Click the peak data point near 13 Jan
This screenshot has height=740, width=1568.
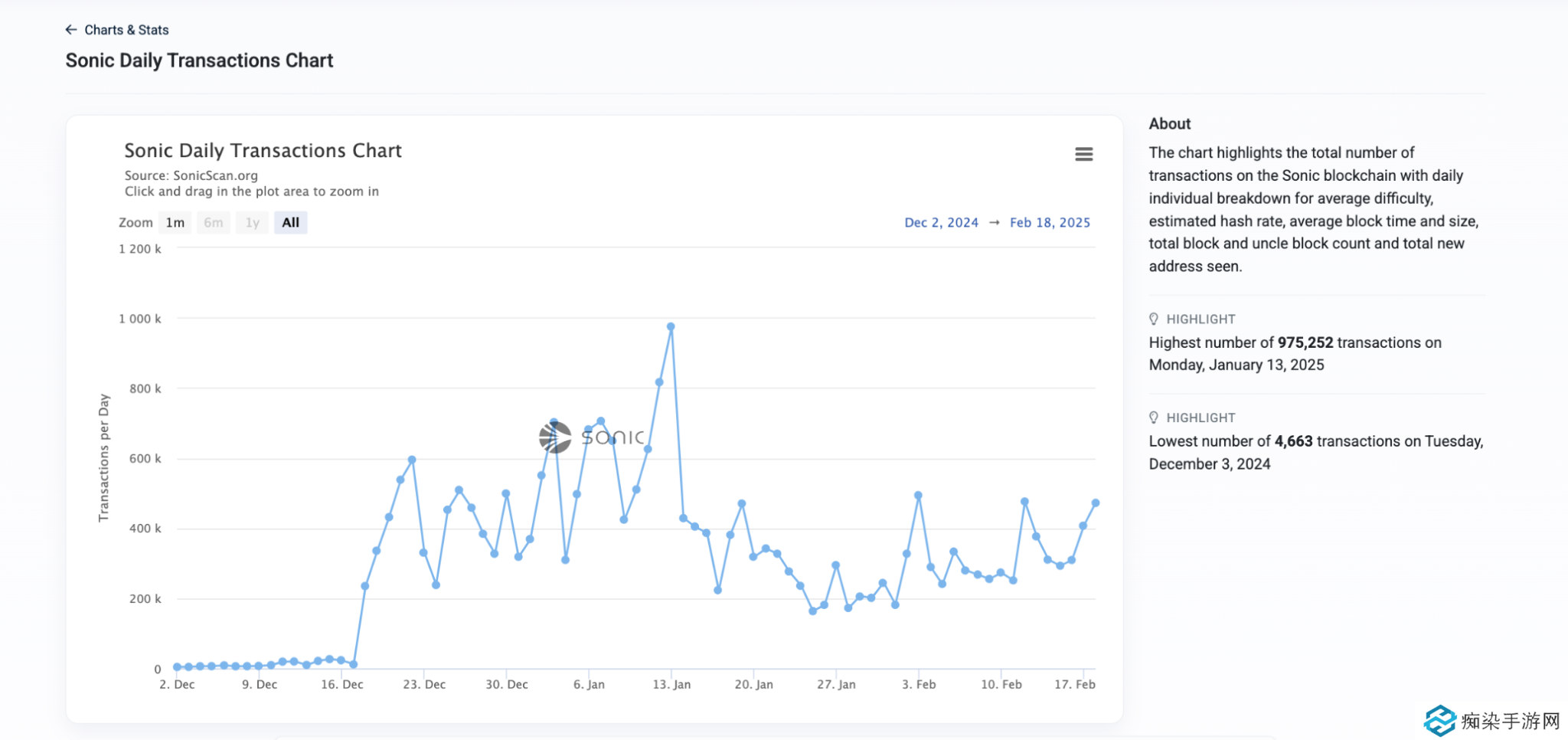click(x=671, y=327)
